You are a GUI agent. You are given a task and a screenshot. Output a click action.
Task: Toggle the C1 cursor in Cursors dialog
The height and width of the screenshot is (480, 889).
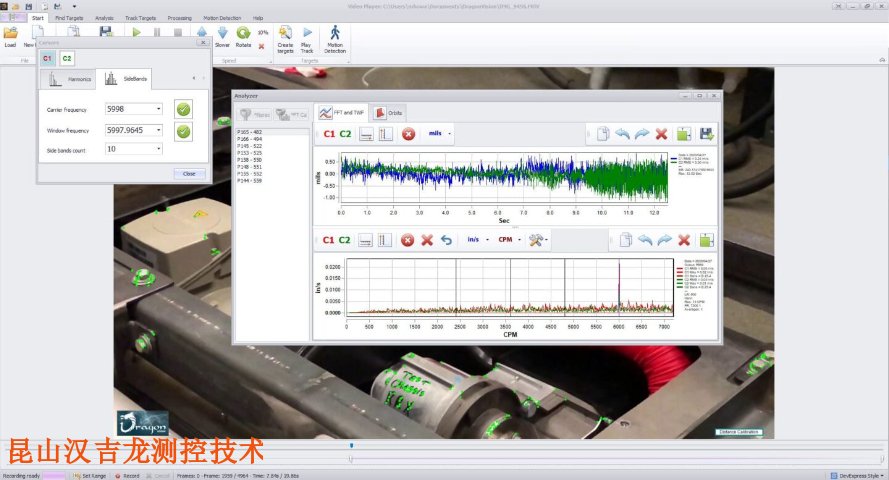tap(48, 58)
